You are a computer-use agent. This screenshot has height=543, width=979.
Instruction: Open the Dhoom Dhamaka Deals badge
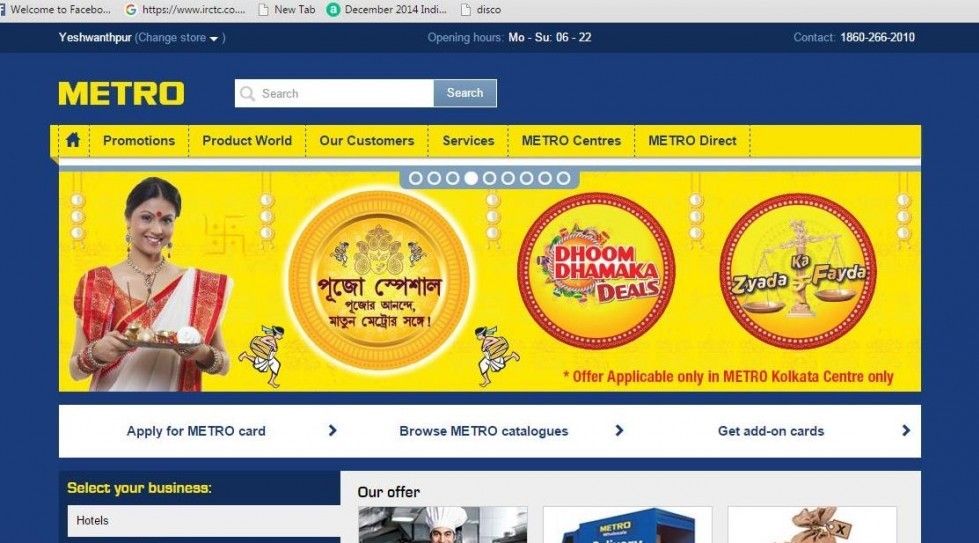coord(596,270)
